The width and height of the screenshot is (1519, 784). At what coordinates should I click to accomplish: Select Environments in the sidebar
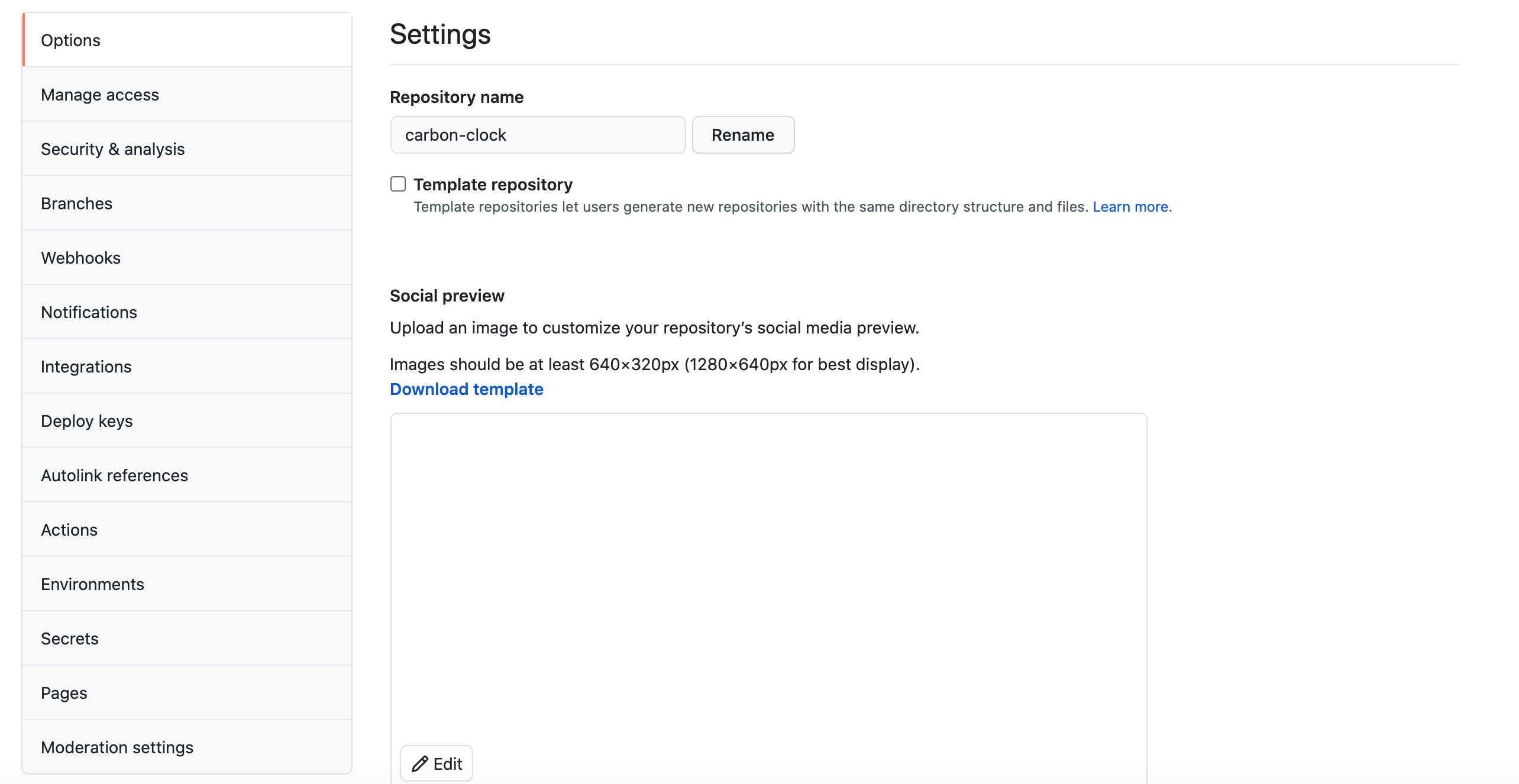point(92,584)
